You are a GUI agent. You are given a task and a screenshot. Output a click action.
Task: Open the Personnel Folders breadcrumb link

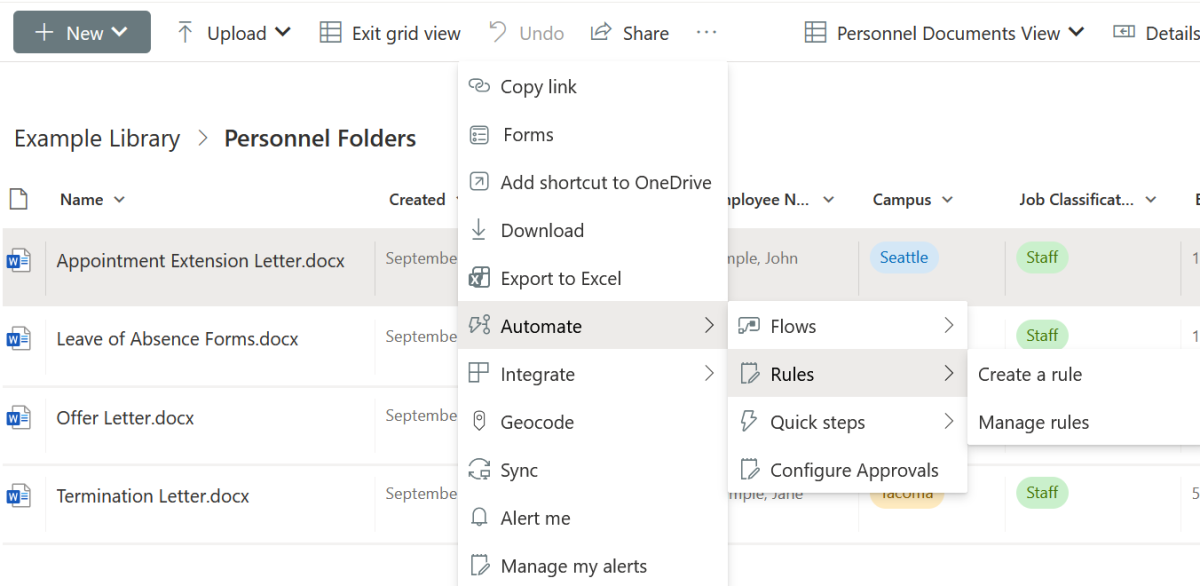(320, 138)
